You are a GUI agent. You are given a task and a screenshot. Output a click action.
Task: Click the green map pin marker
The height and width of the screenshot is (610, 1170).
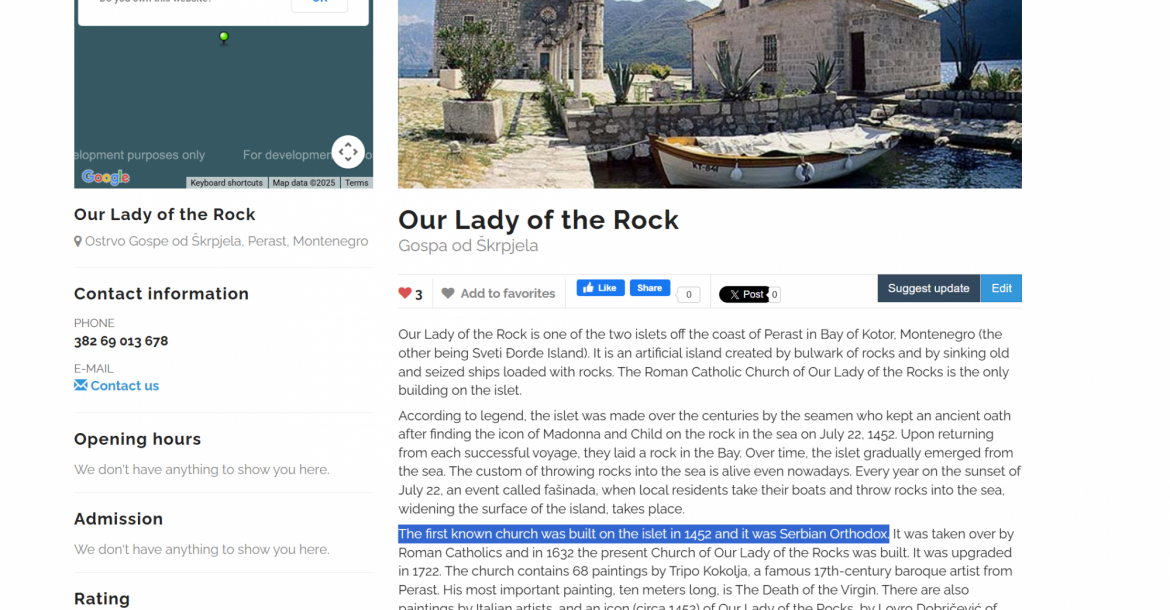223,37
